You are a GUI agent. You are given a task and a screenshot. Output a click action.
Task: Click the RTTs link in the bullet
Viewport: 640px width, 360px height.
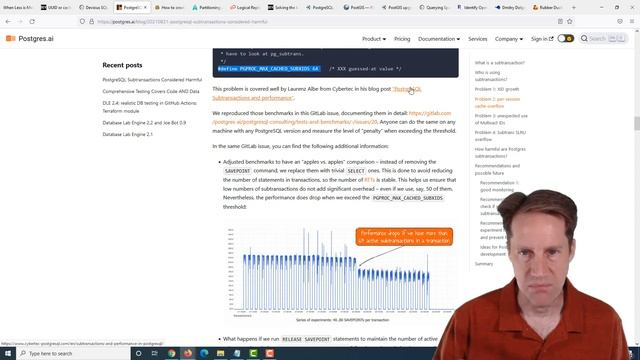click(x=369, y=180)
